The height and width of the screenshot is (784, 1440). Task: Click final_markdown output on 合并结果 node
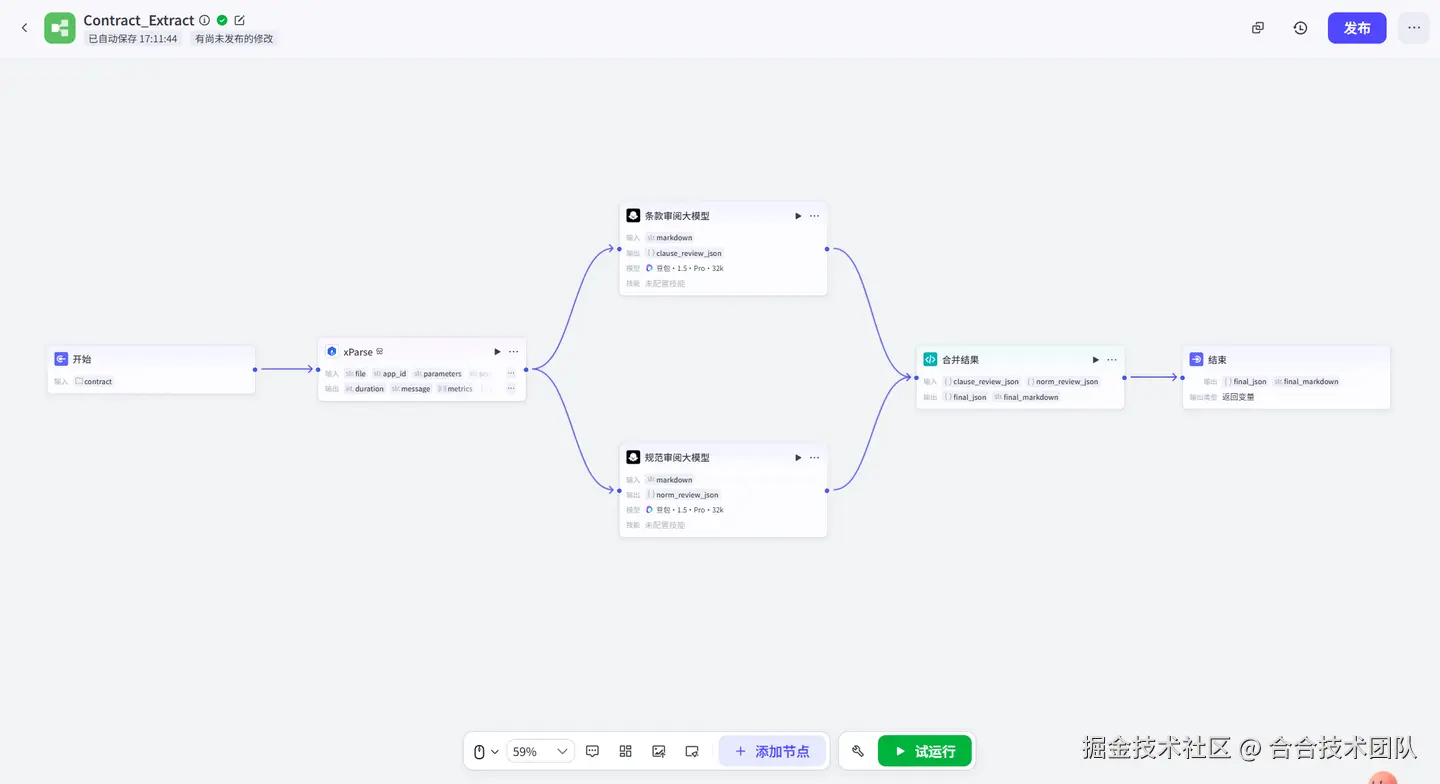tap(1026, 397)
